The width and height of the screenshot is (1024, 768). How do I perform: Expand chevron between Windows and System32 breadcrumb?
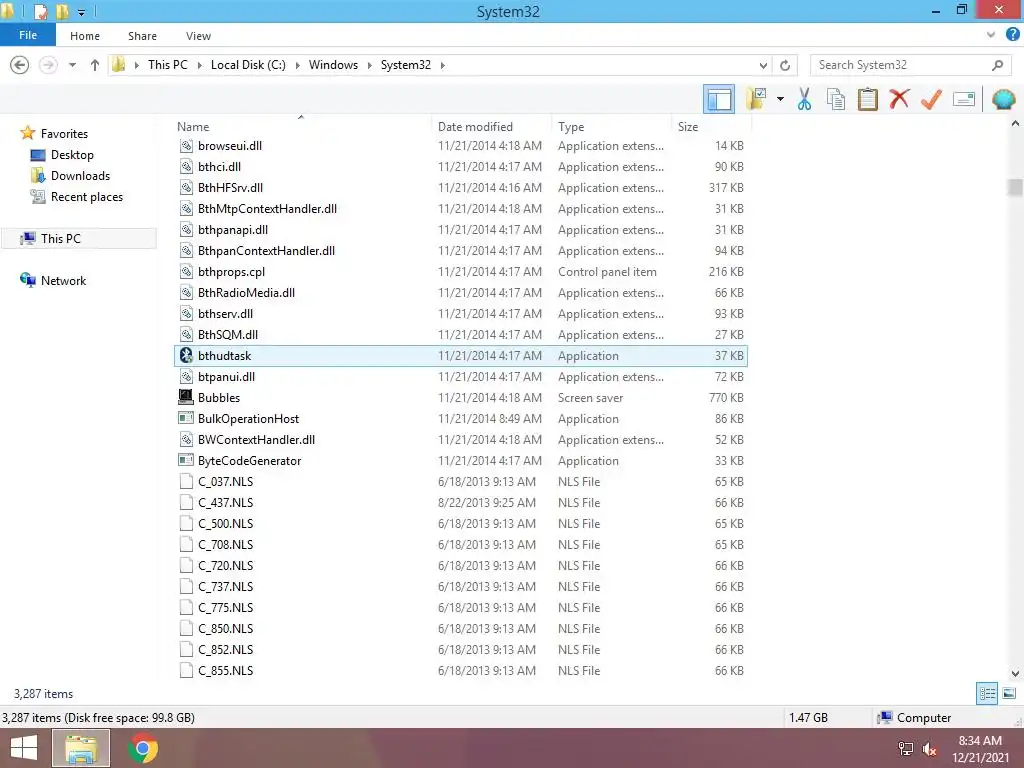pyautogui.click(x=370, y=65)
